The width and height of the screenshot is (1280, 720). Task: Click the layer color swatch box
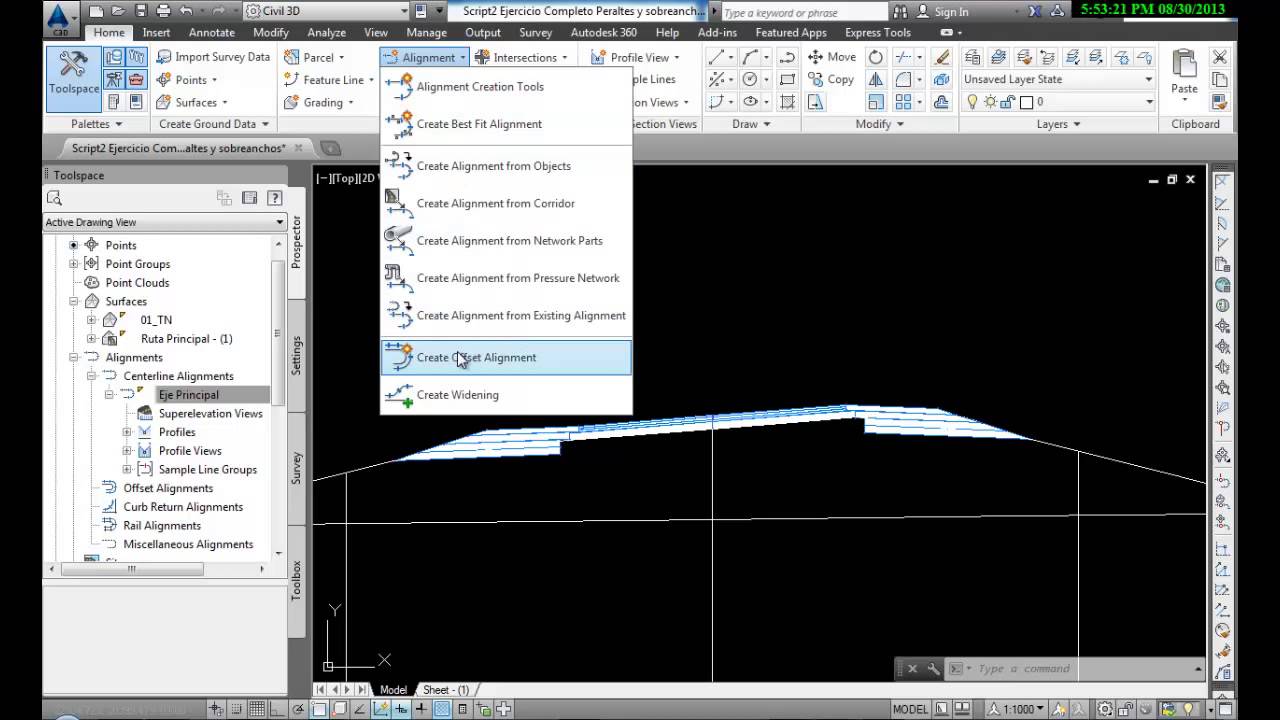(x=1026, y=102)
